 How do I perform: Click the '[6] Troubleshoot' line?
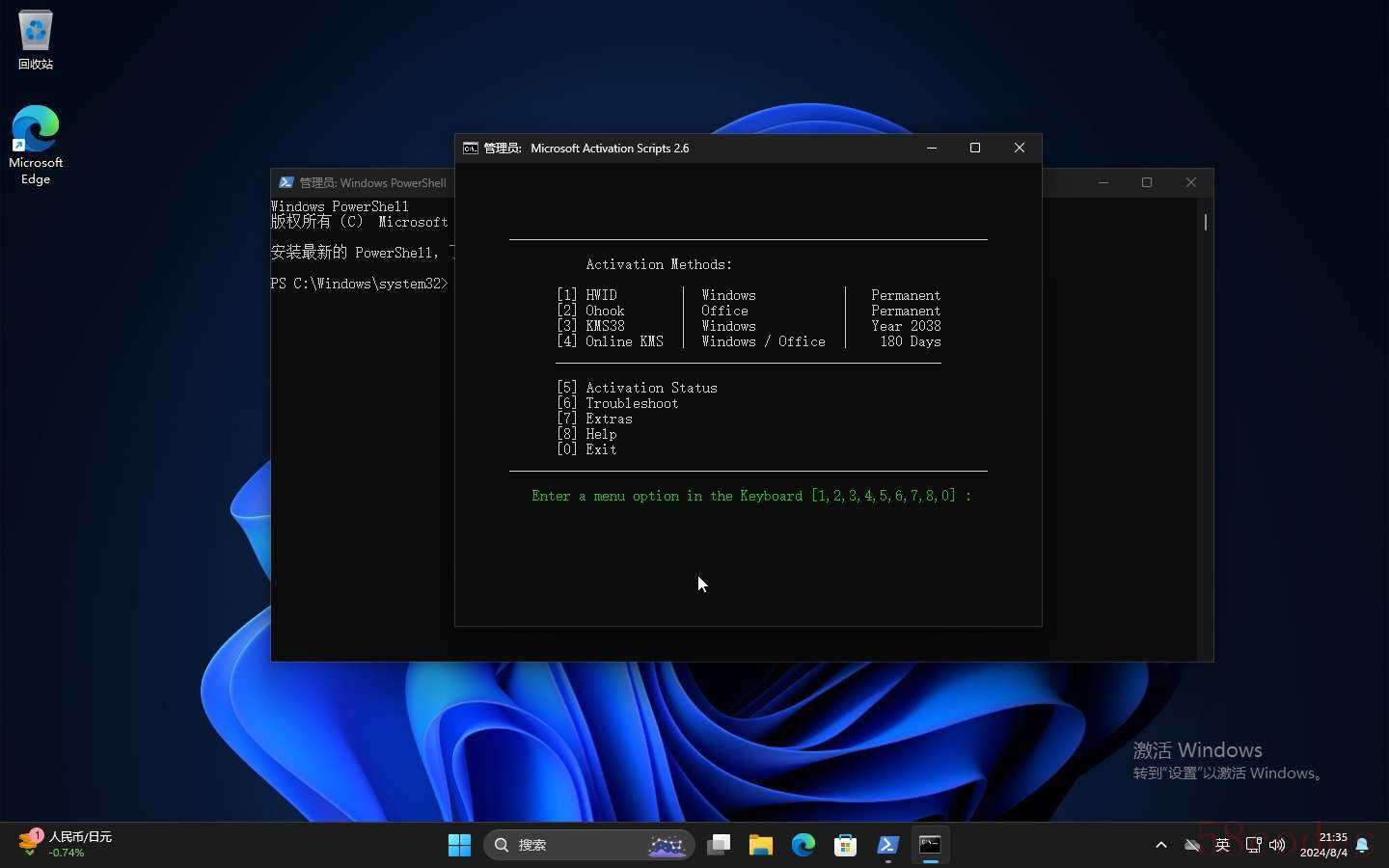coord(617,403)
